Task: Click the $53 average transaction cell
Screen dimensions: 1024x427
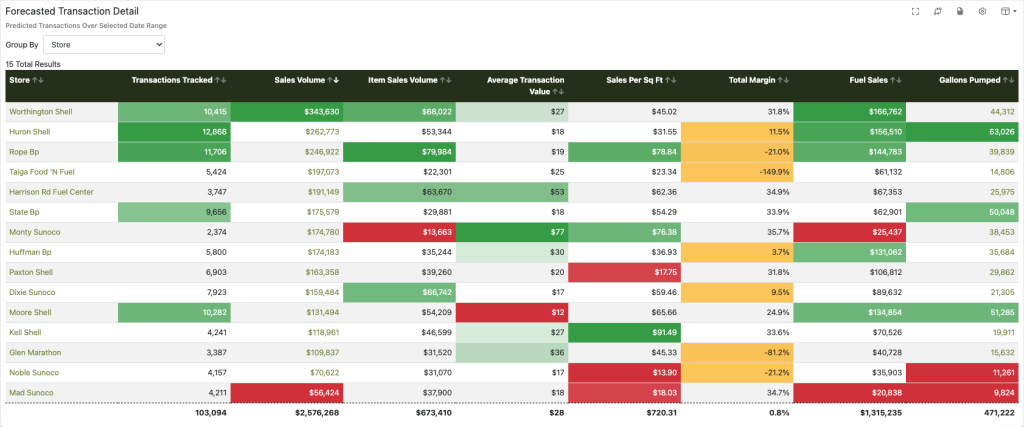Action: point(511,192)
